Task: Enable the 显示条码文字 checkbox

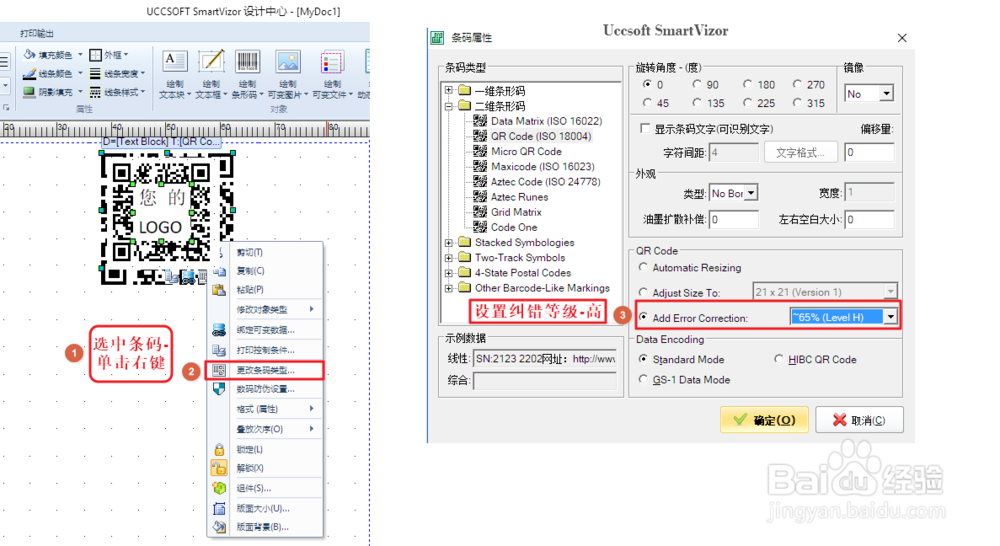Action: click(645, 129)
